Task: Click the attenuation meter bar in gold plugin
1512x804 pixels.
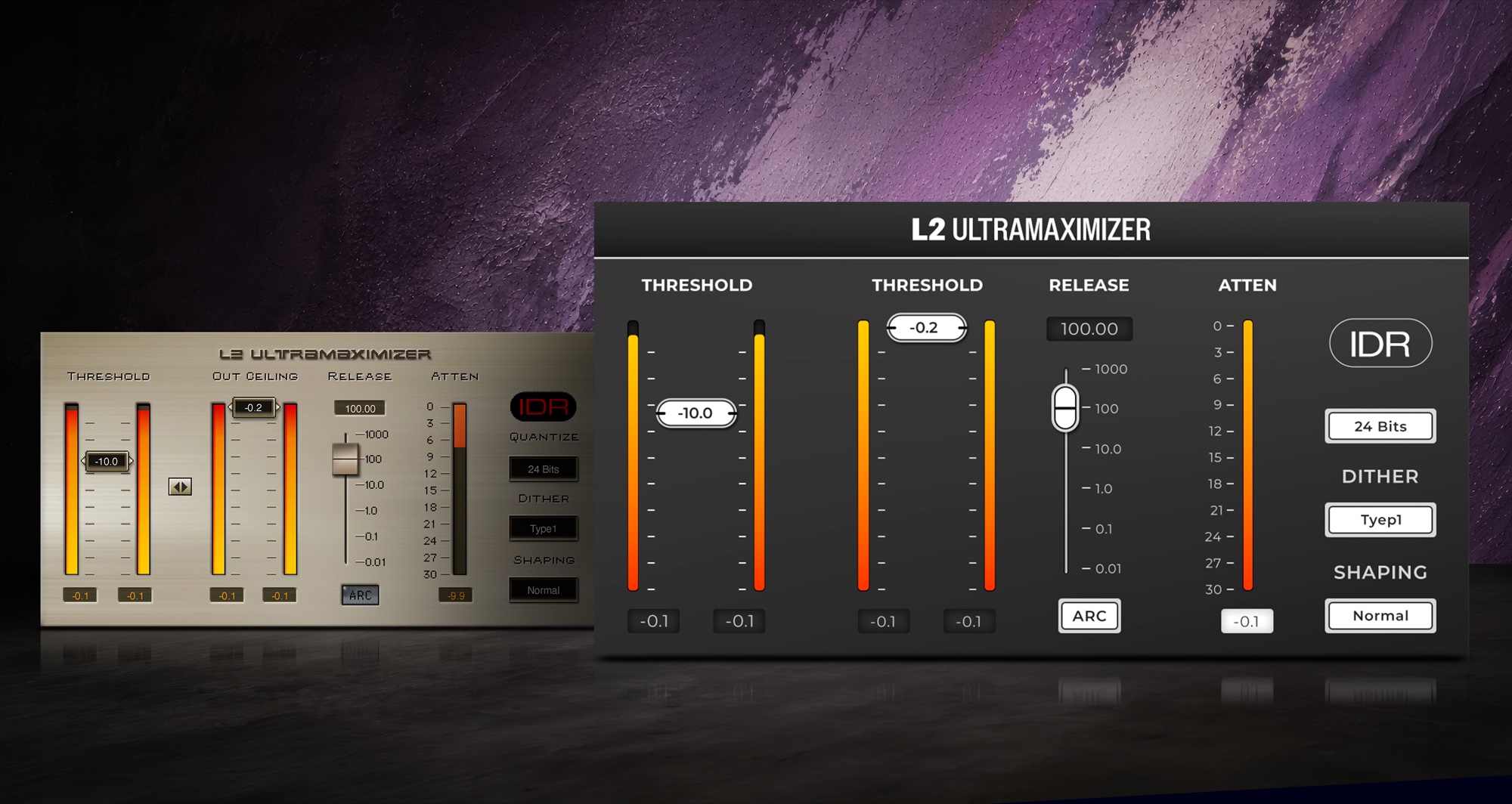Action: coord(459,489)
